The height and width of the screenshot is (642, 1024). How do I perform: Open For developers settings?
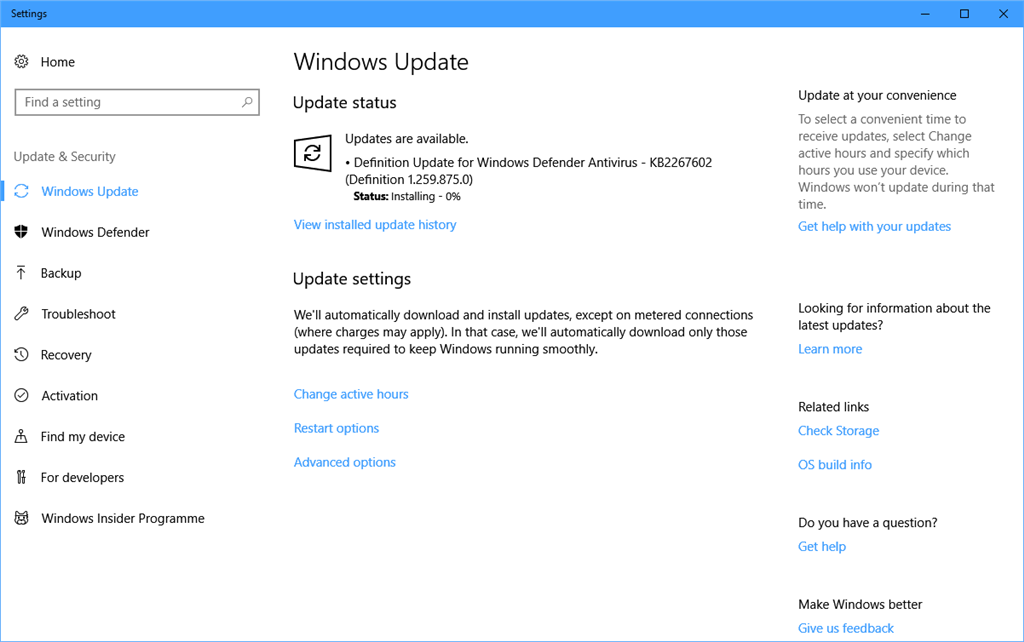(x=82, y=477)
